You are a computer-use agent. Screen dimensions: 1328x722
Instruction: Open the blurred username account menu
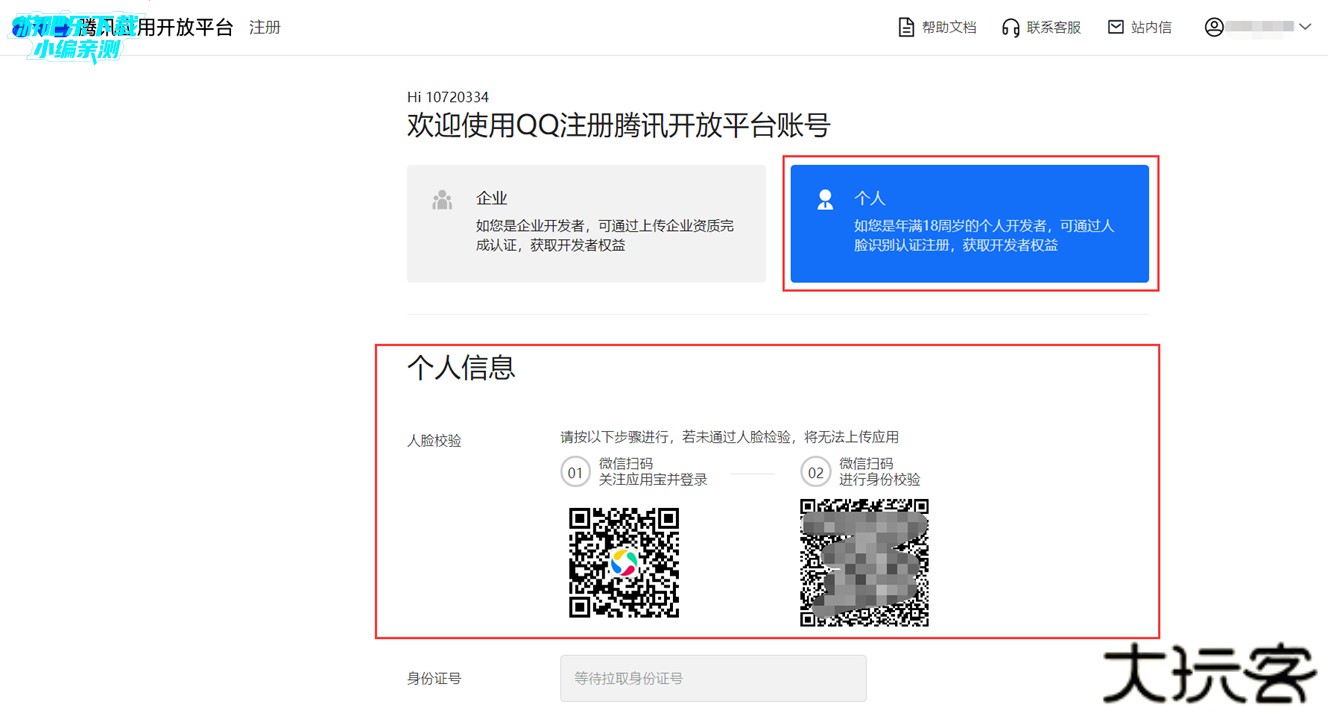point(1260,27)
